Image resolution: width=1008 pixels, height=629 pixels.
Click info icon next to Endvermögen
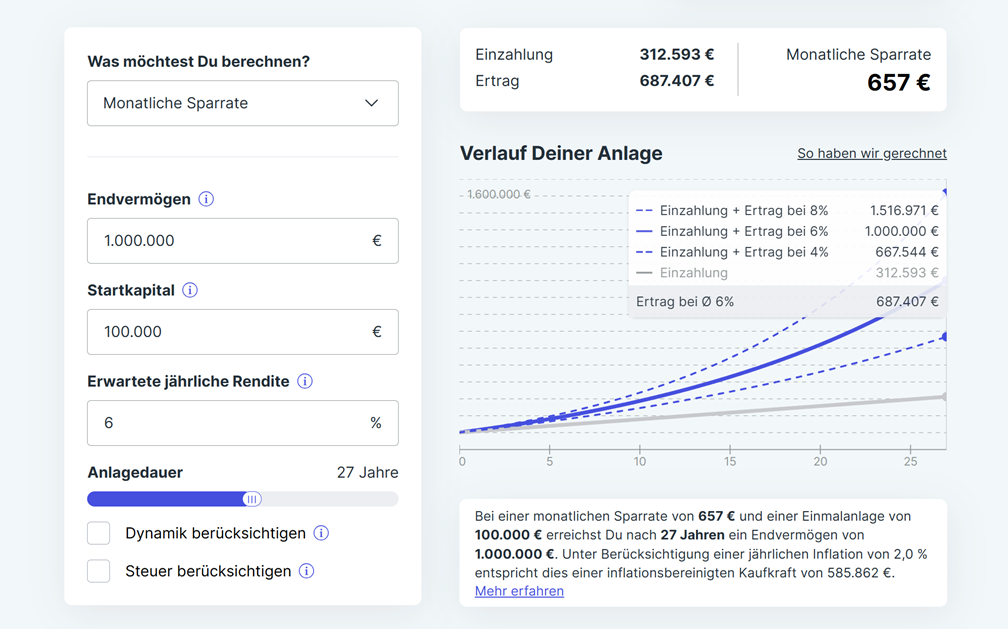[x=206, y=199]
